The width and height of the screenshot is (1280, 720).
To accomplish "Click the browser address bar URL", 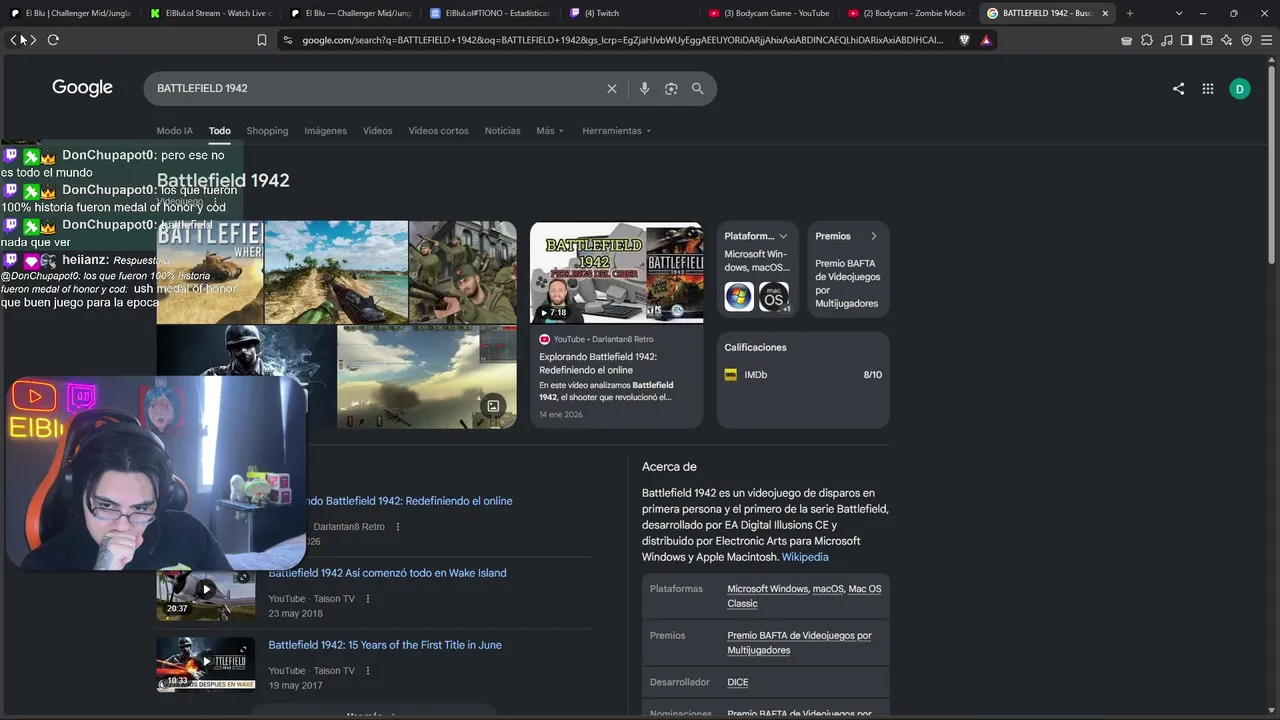I will tap(622, 40).
